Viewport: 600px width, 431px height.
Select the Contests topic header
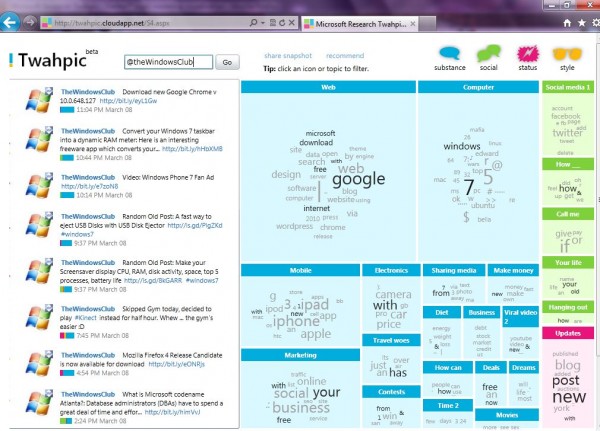(391, 392)
